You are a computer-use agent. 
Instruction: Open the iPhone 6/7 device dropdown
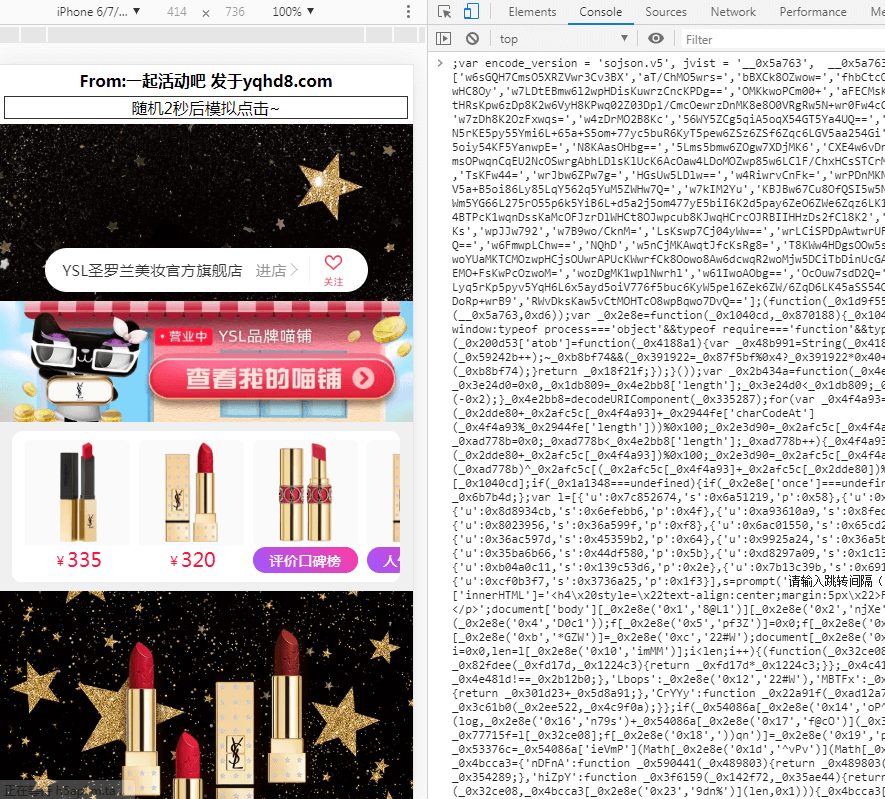click(98, 12)
